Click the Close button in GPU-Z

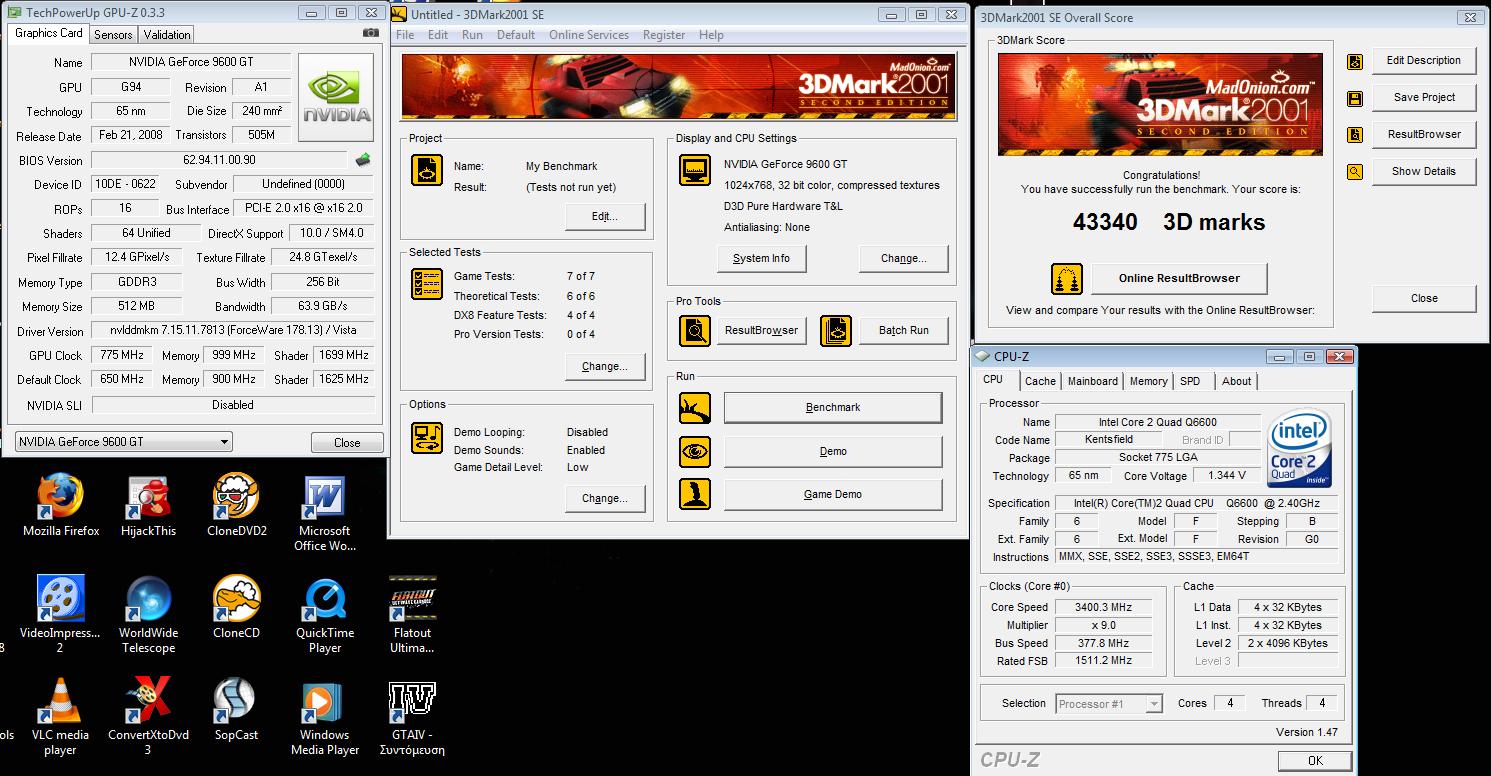point(347,443)
